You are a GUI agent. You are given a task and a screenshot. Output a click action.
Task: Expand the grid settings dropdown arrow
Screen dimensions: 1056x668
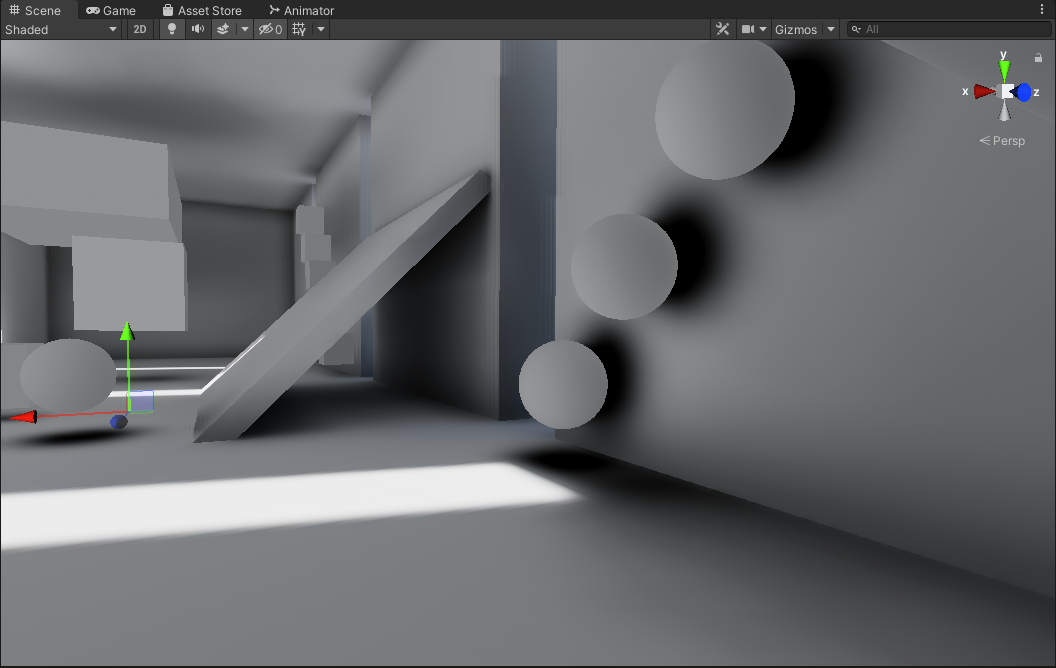321,29
